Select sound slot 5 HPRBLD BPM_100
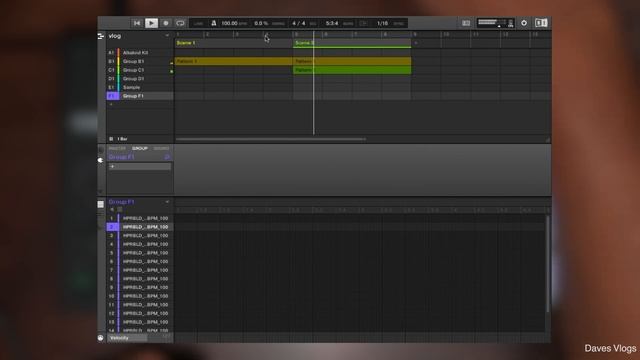This screenshot has width=640, height=360. tap(140, 253)
